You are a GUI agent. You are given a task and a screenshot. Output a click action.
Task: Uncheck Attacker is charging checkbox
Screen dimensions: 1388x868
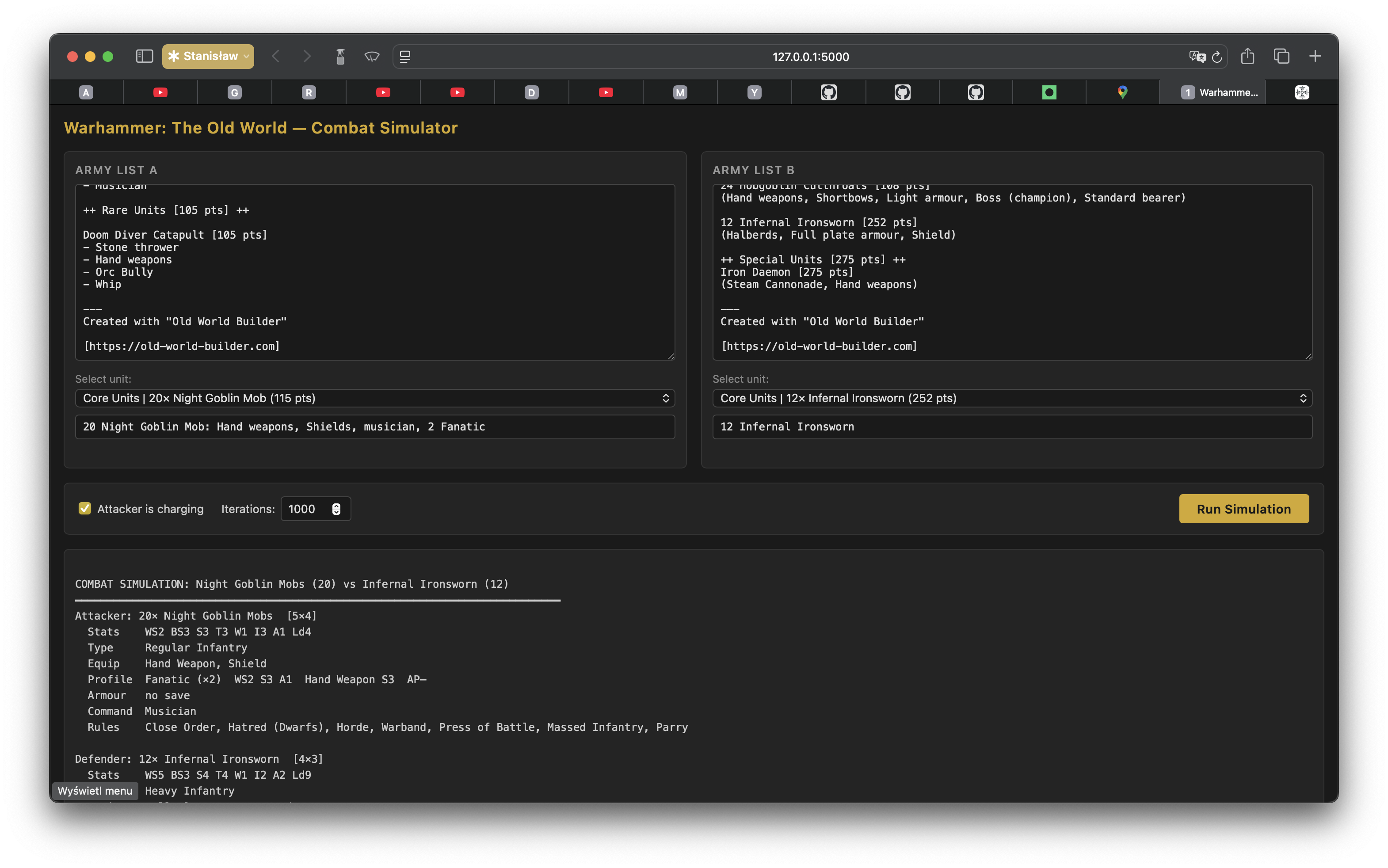(85, 509)
